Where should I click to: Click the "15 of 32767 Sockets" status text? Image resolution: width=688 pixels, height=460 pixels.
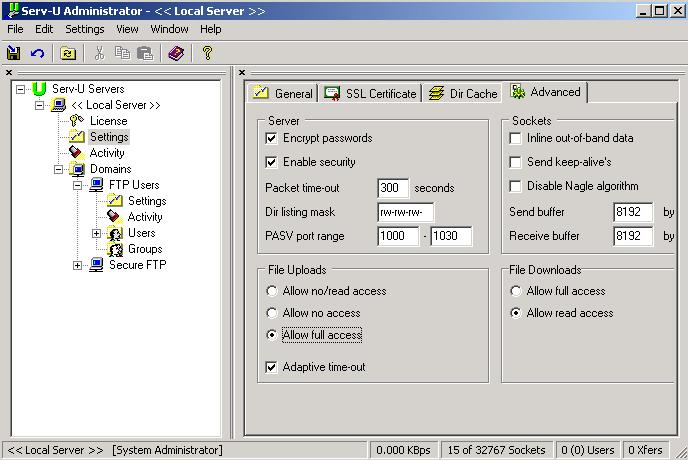click(x=496, y=450)
